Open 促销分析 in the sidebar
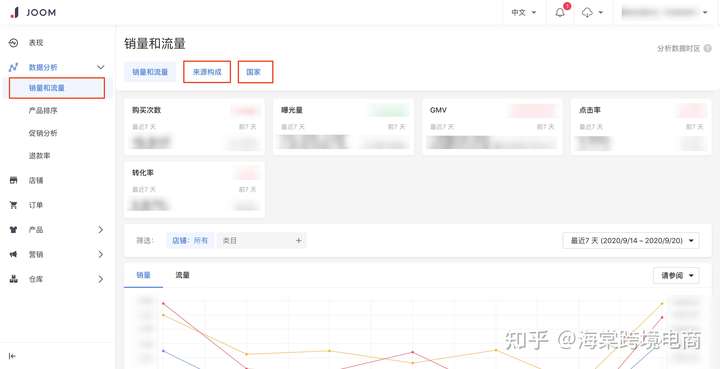The image size is (720, 369). 43,133
